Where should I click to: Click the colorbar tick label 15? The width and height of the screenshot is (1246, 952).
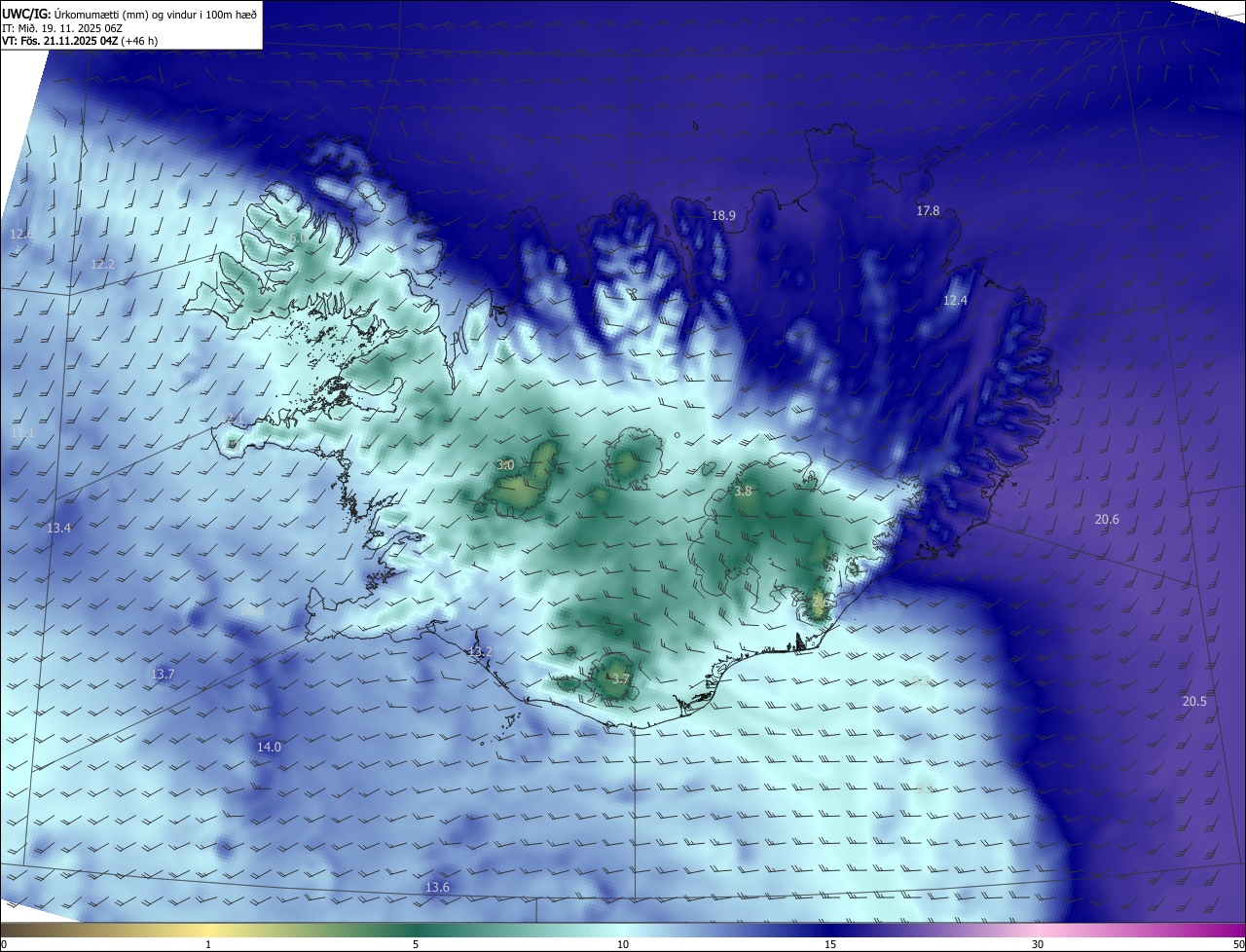(x=830, y=944)
